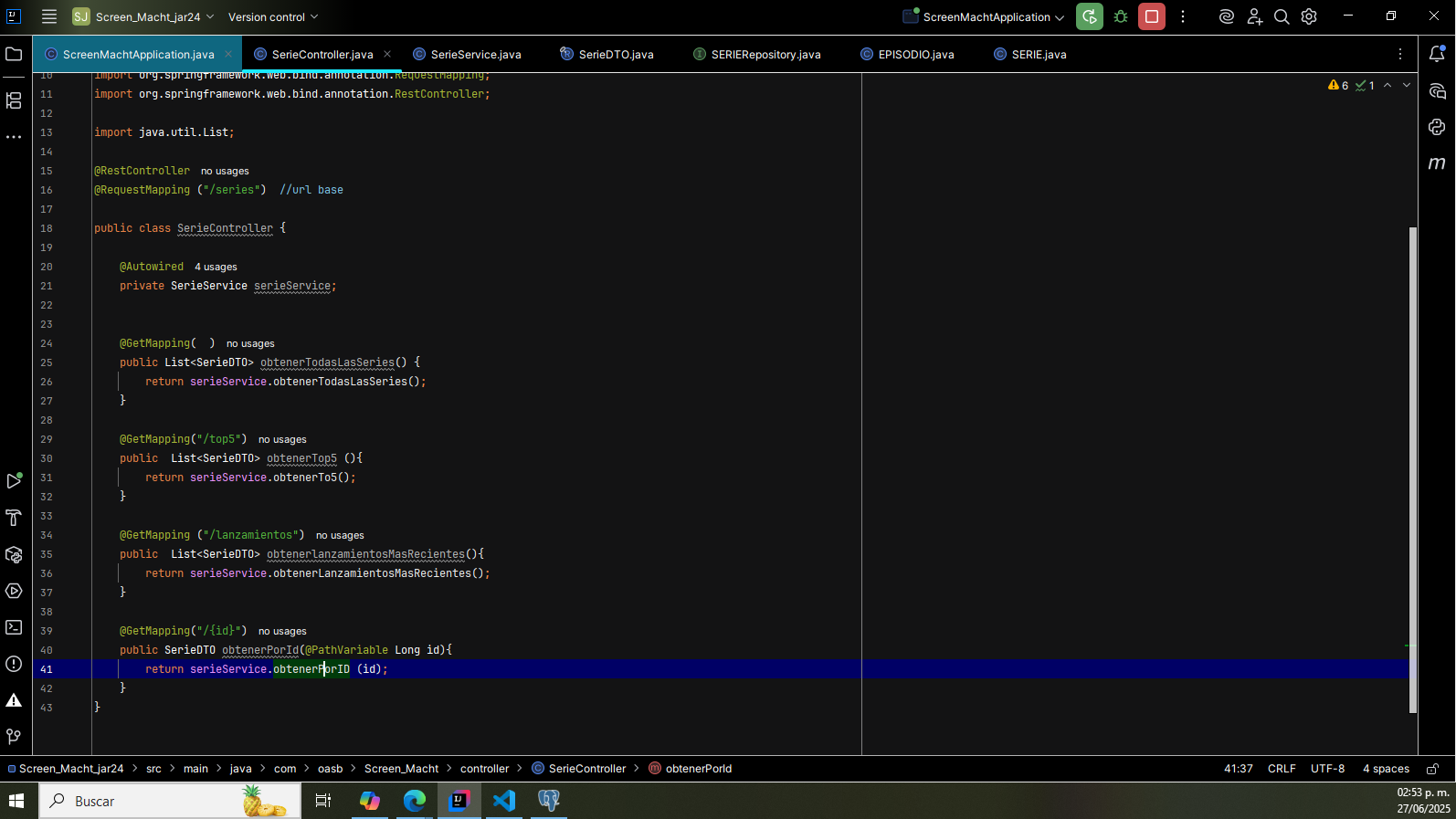The height and width of the screenshot is (819, 1456).
Task: Open the Run tool window
Action: (14, 481)
